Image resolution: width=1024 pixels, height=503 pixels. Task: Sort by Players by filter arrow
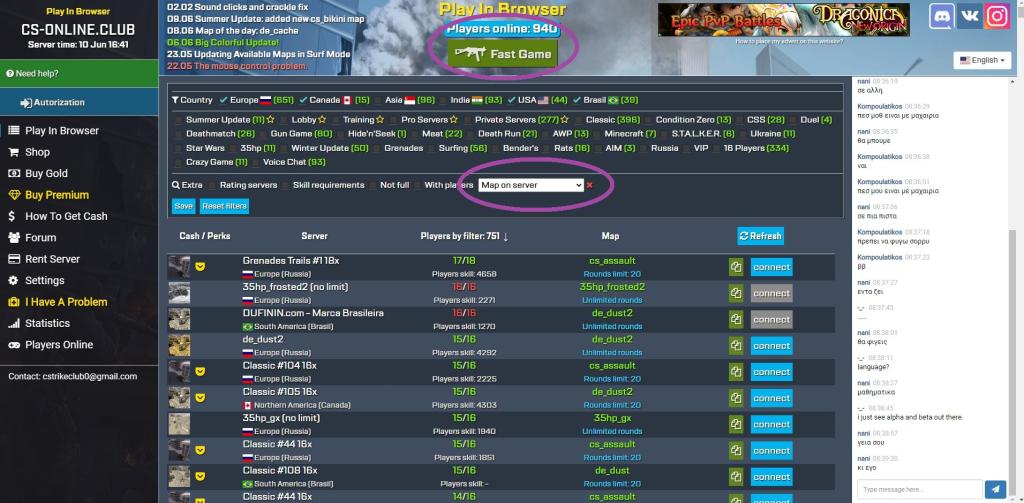click(x=505, y=236)
